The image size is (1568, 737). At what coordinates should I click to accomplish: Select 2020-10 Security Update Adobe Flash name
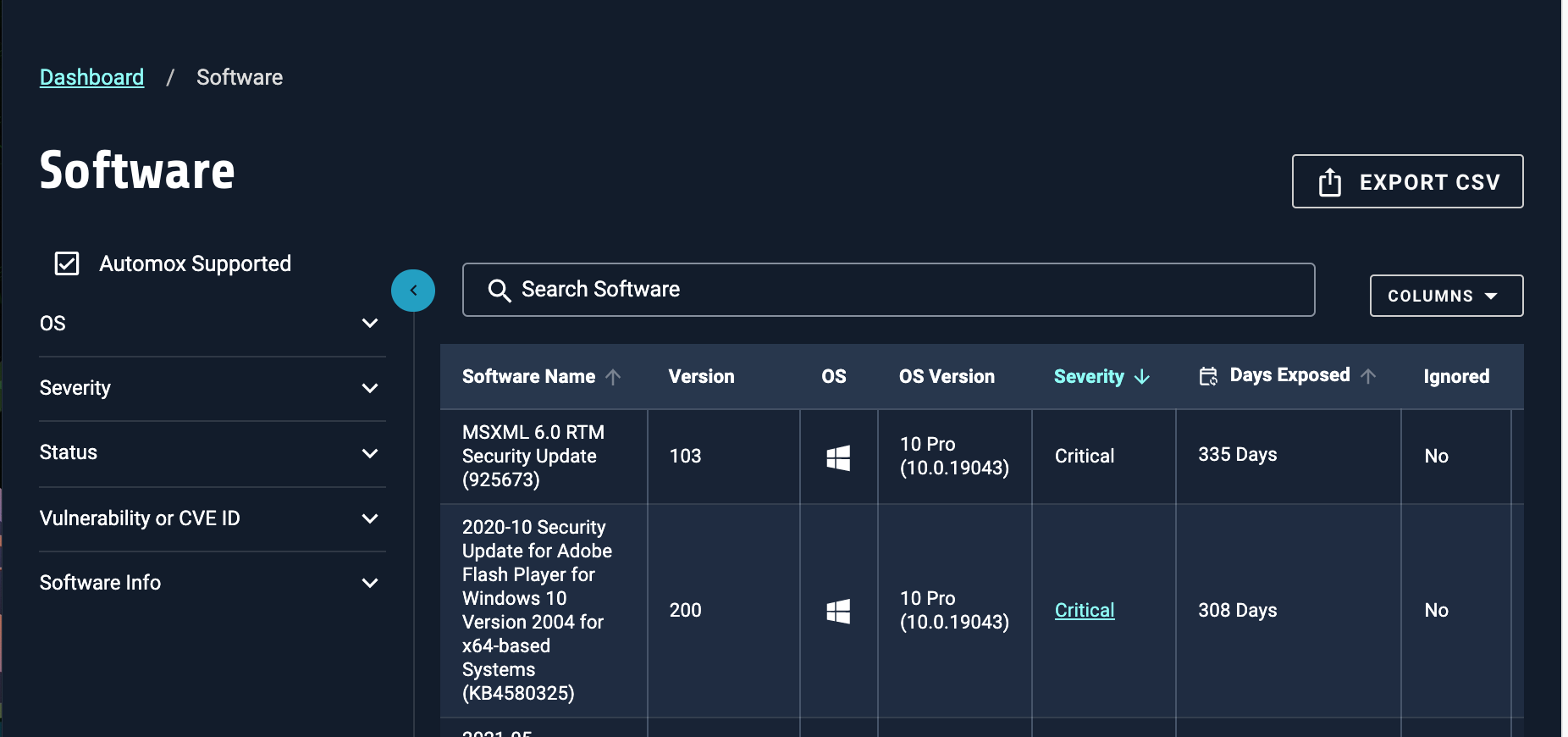pyautogui.click(x=537, y=610)
